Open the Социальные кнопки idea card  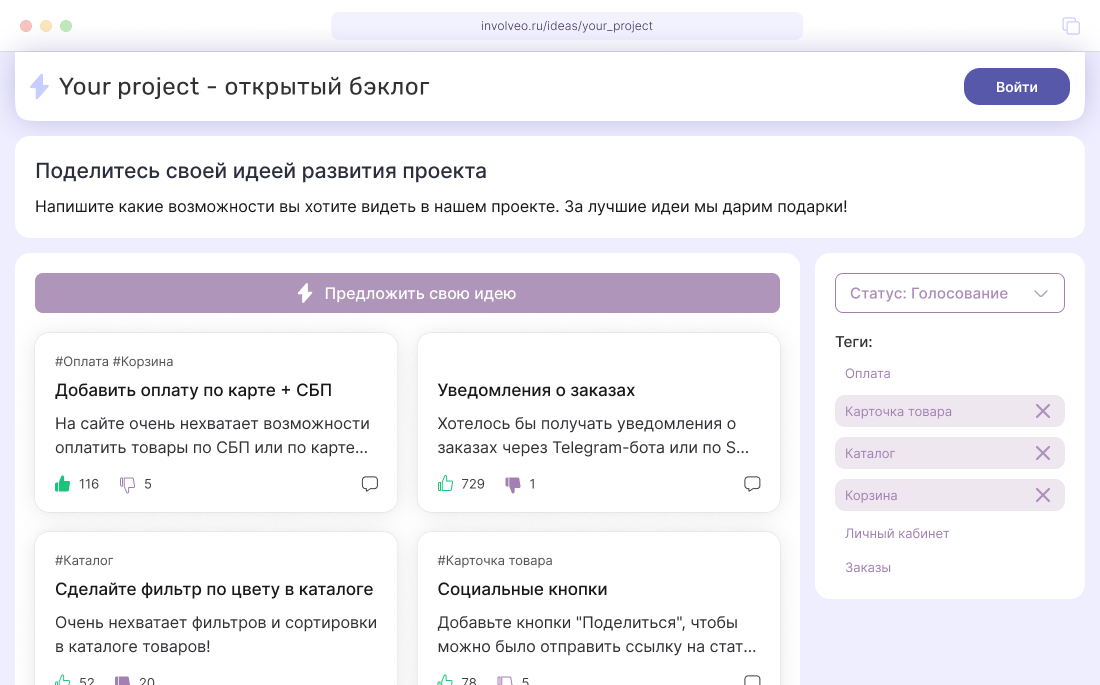[522, 589]
